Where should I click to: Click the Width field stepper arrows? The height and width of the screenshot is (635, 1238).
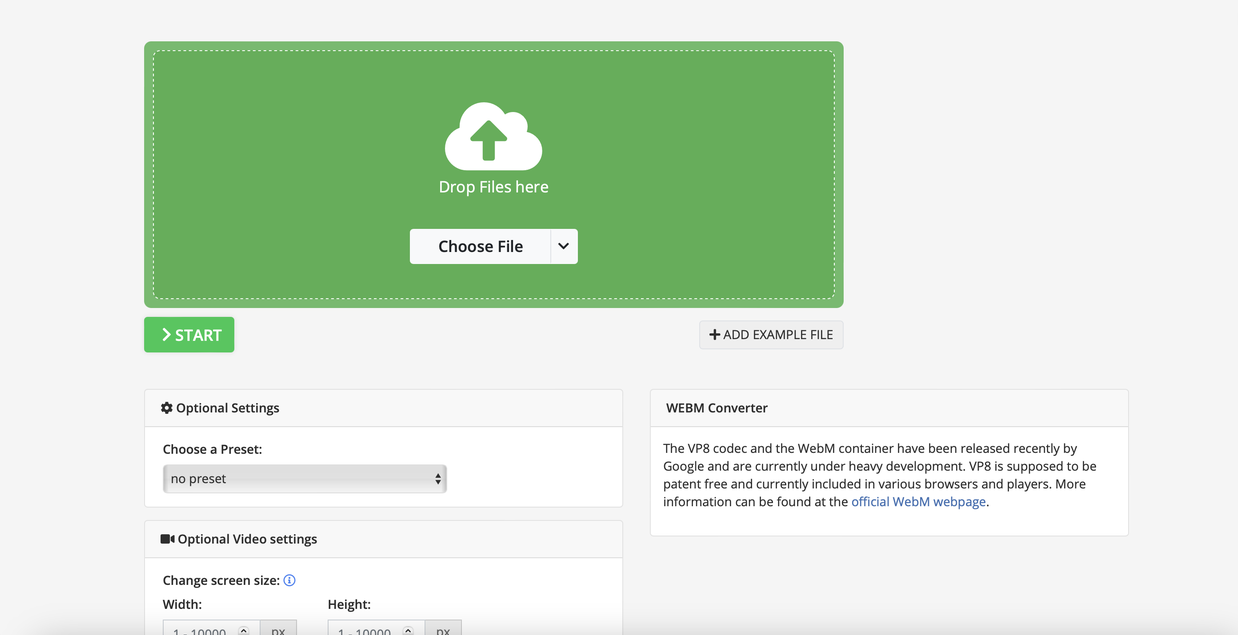coord(244,631)
